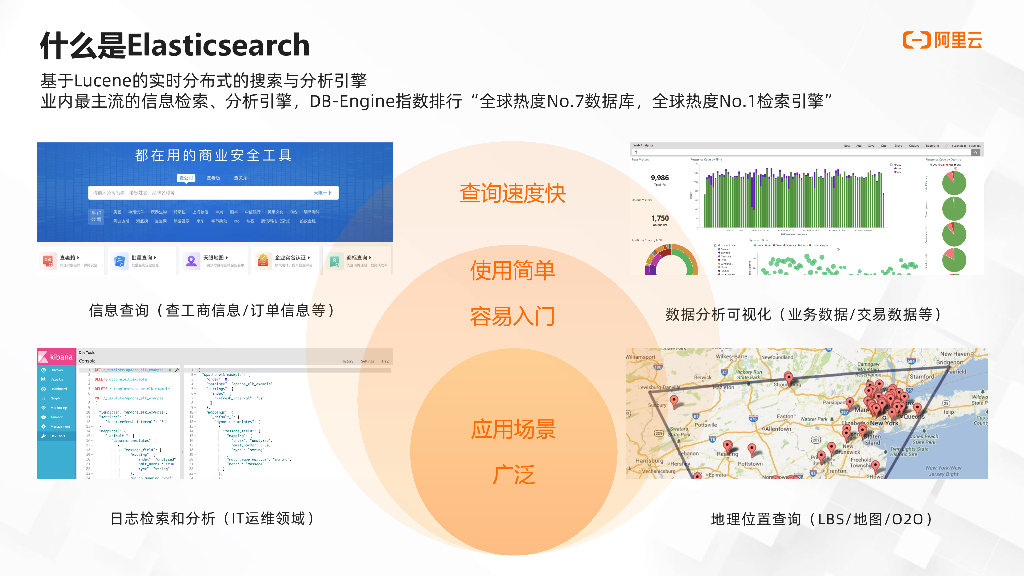1024x576 pixels.
Task: Click the 9,986 metric in dashboard
Action: point(660,178)
